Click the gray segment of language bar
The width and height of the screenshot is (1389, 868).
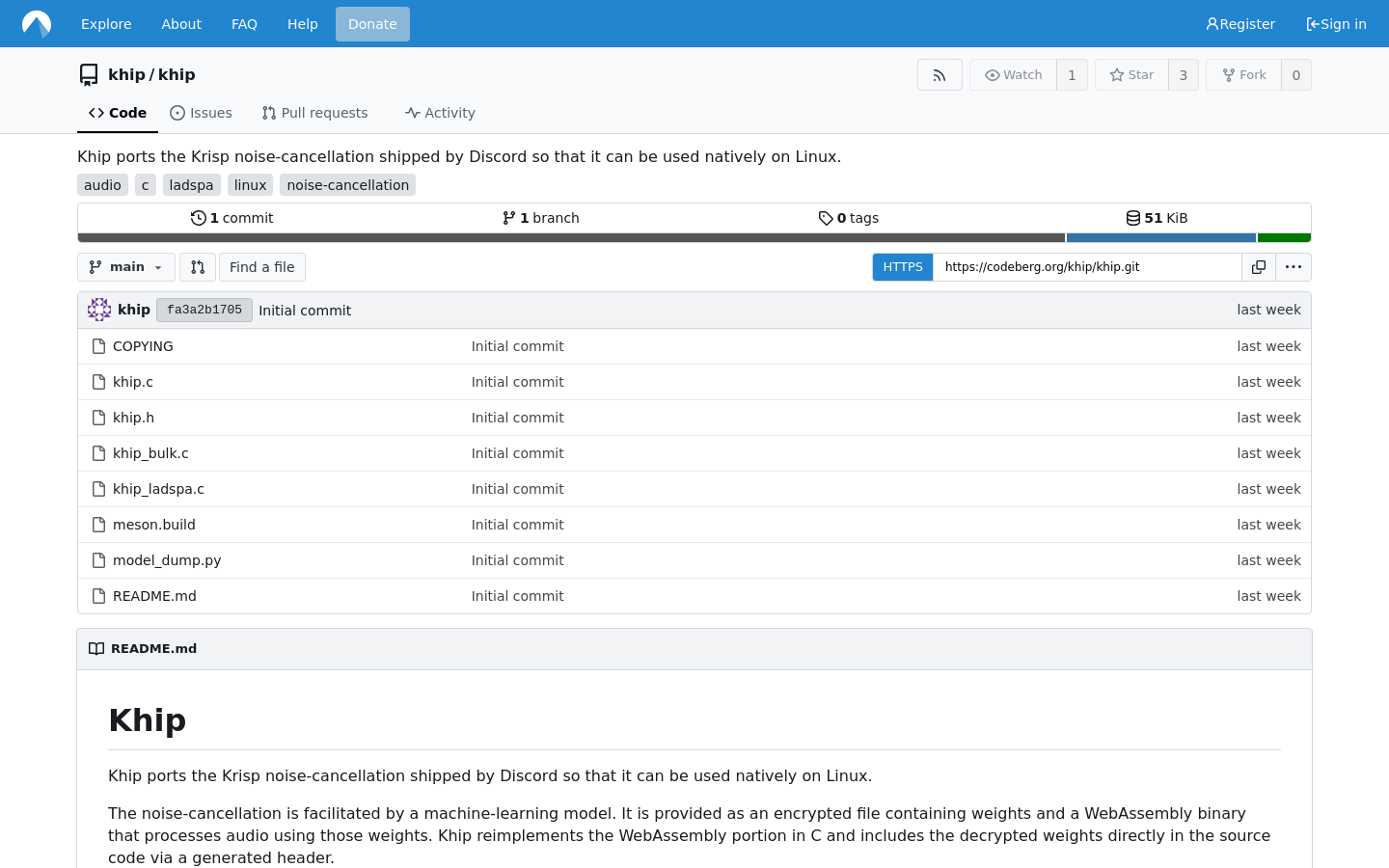pos(571,237)
